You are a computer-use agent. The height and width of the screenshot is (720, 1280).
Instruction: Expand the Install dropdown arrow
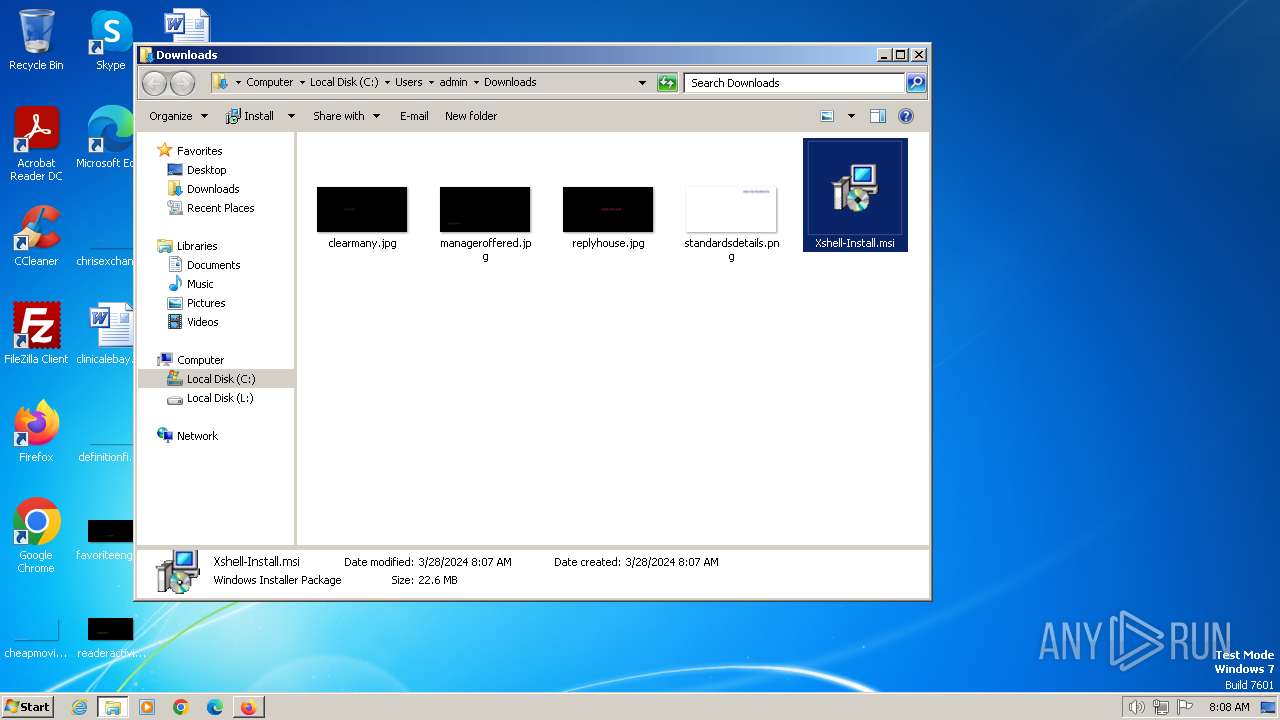291,116
